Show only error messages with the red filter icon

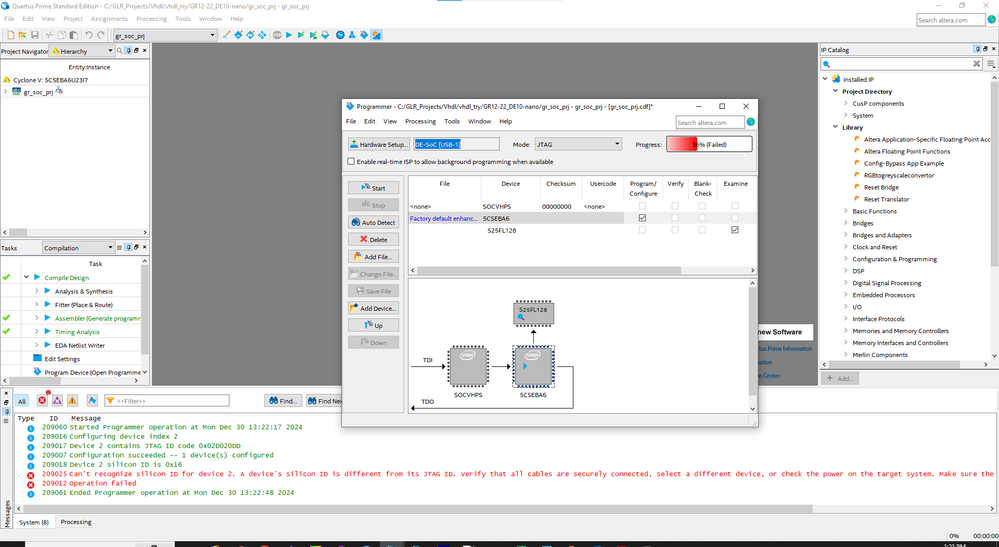point(41,400)
